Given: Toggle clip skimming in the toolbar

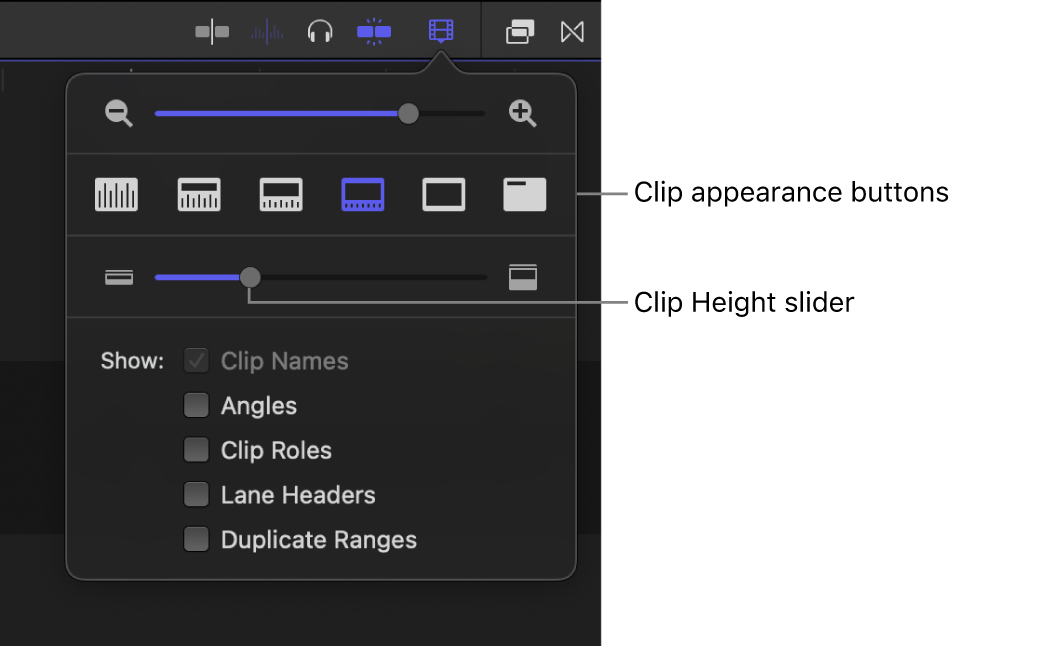Looking at the screenshot, I should (x=211, y=31).
